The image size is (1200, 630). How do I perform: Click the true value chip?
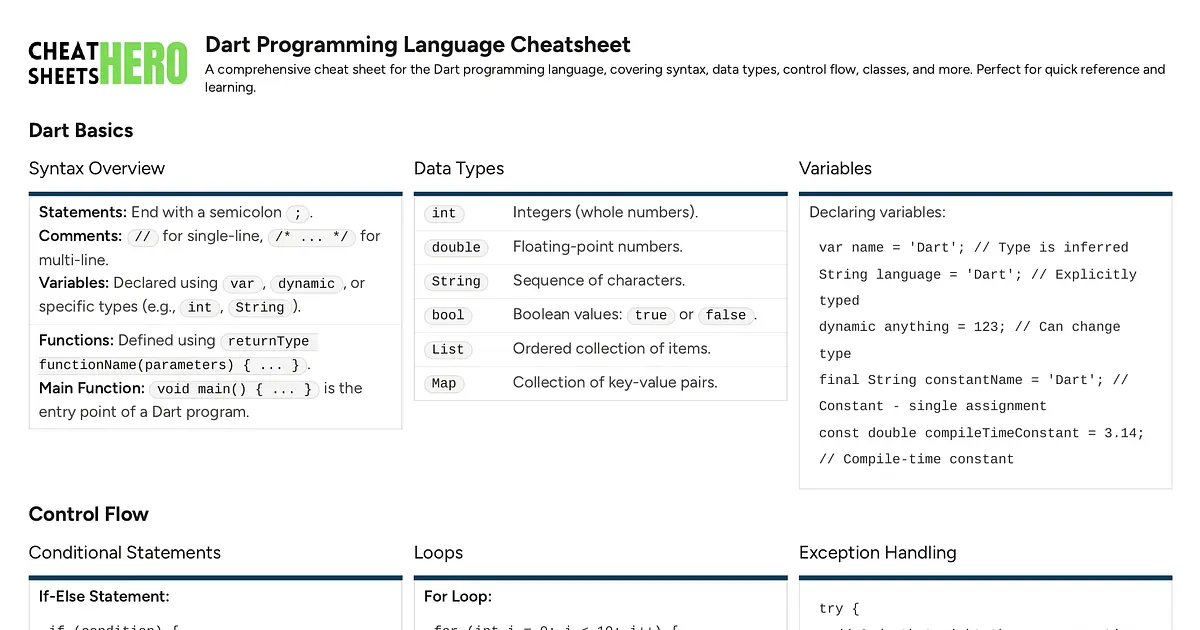pos(651,315)
